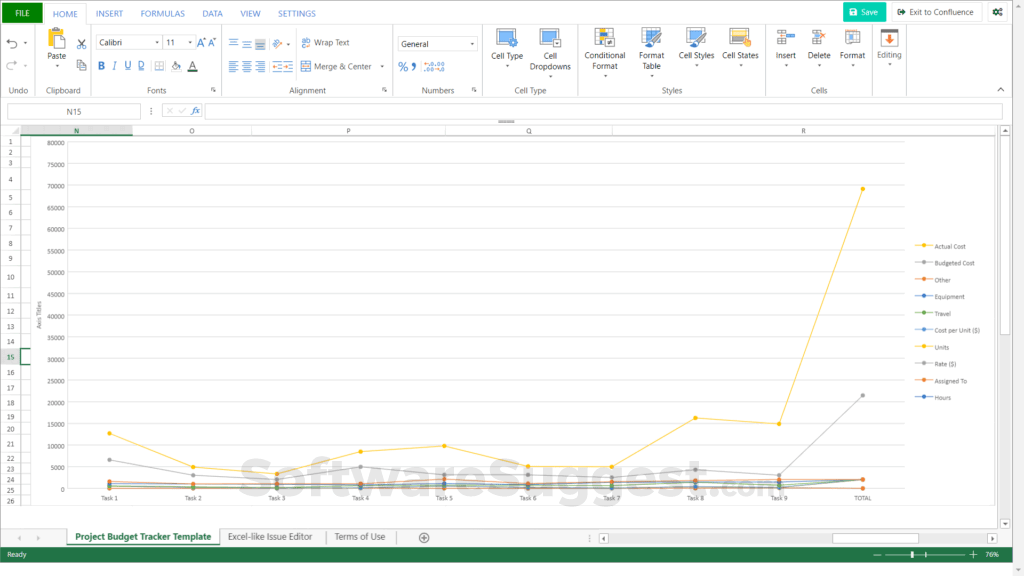Apply the percent number format

tap(404, 65)
